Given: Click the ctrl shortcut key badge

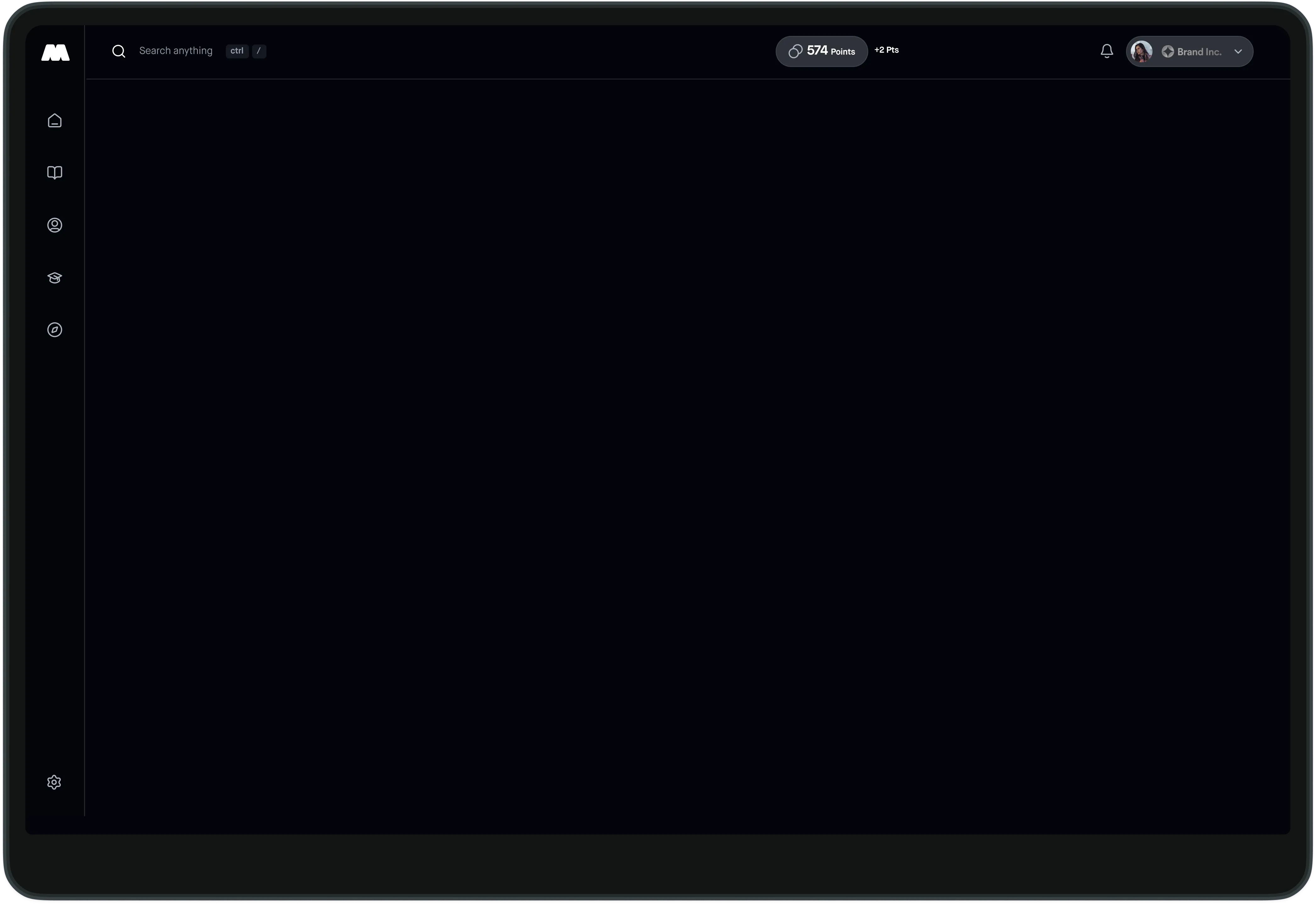Looking at the screenshot, I should click(237, 51).
